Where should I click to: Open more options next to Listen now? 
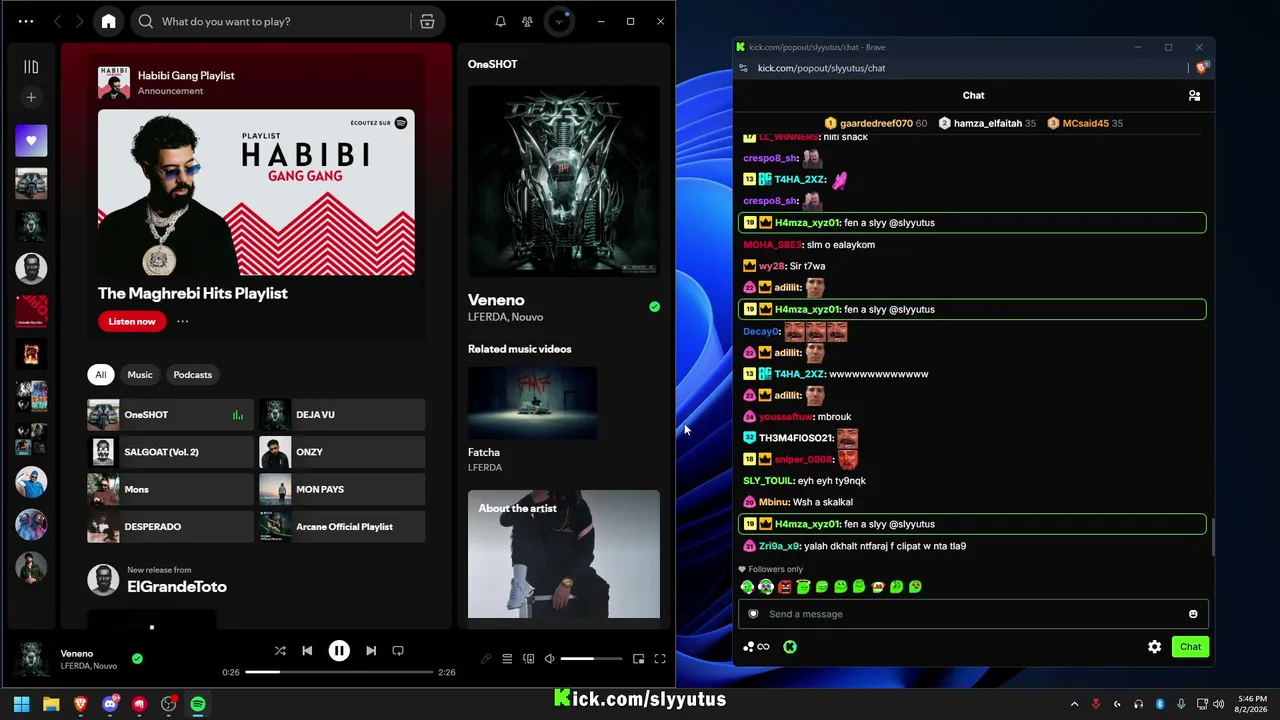tap(182, 321)
